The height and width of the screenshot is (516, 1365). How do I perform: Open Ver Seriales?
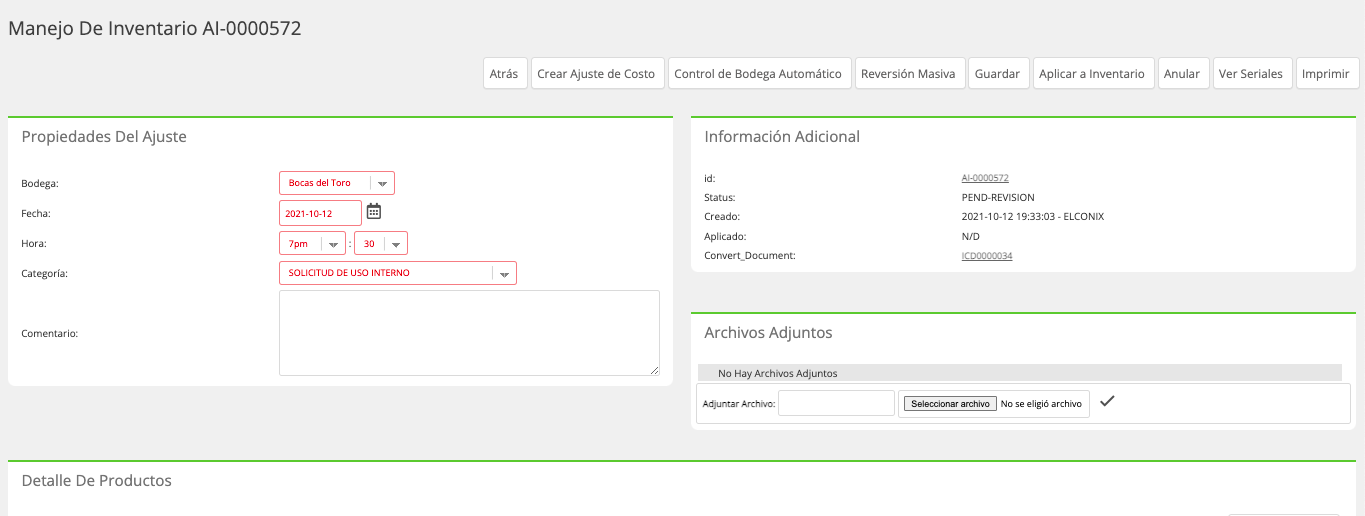(1252, 74)
